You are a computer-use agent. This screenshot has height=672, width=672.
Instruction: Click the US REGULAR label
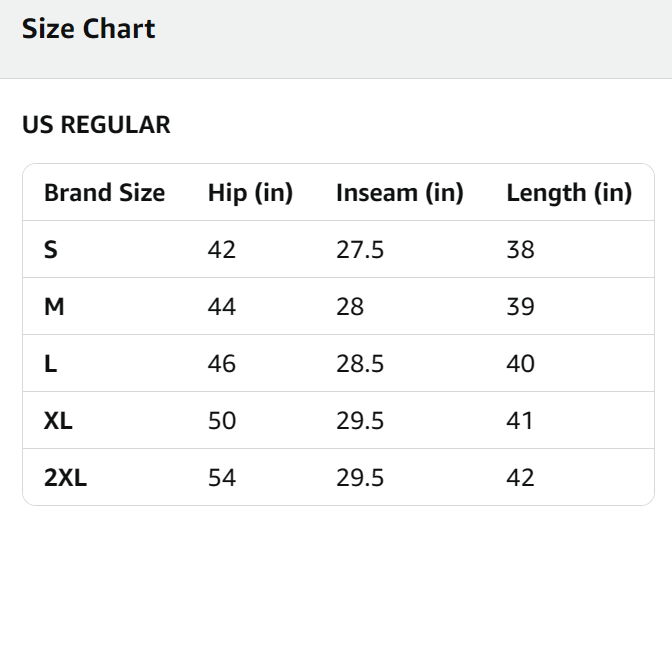pyautogui.click(x=96, y=125)
